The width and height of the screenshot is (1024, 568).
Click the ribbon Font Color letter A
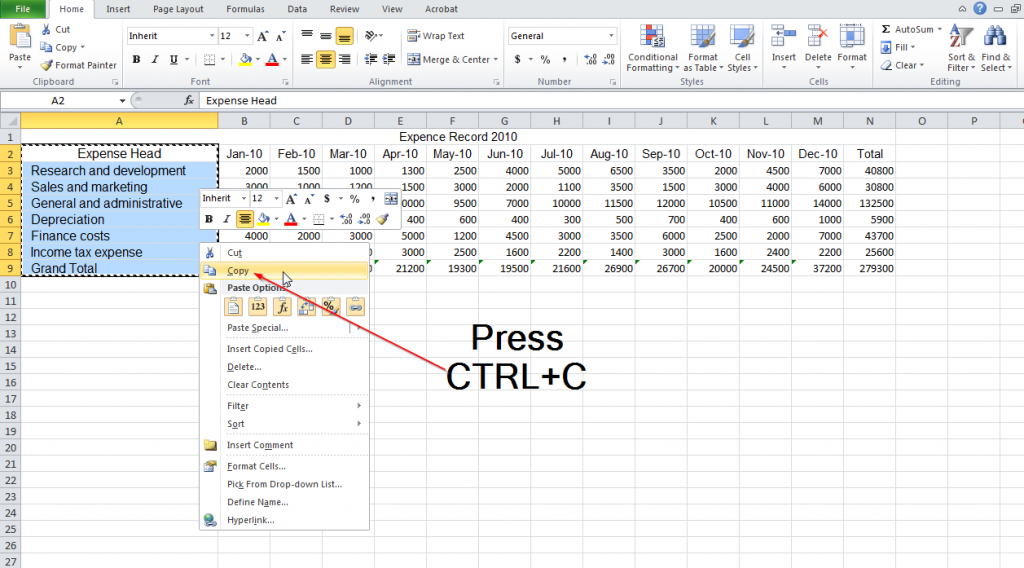(x=272, y=59)
